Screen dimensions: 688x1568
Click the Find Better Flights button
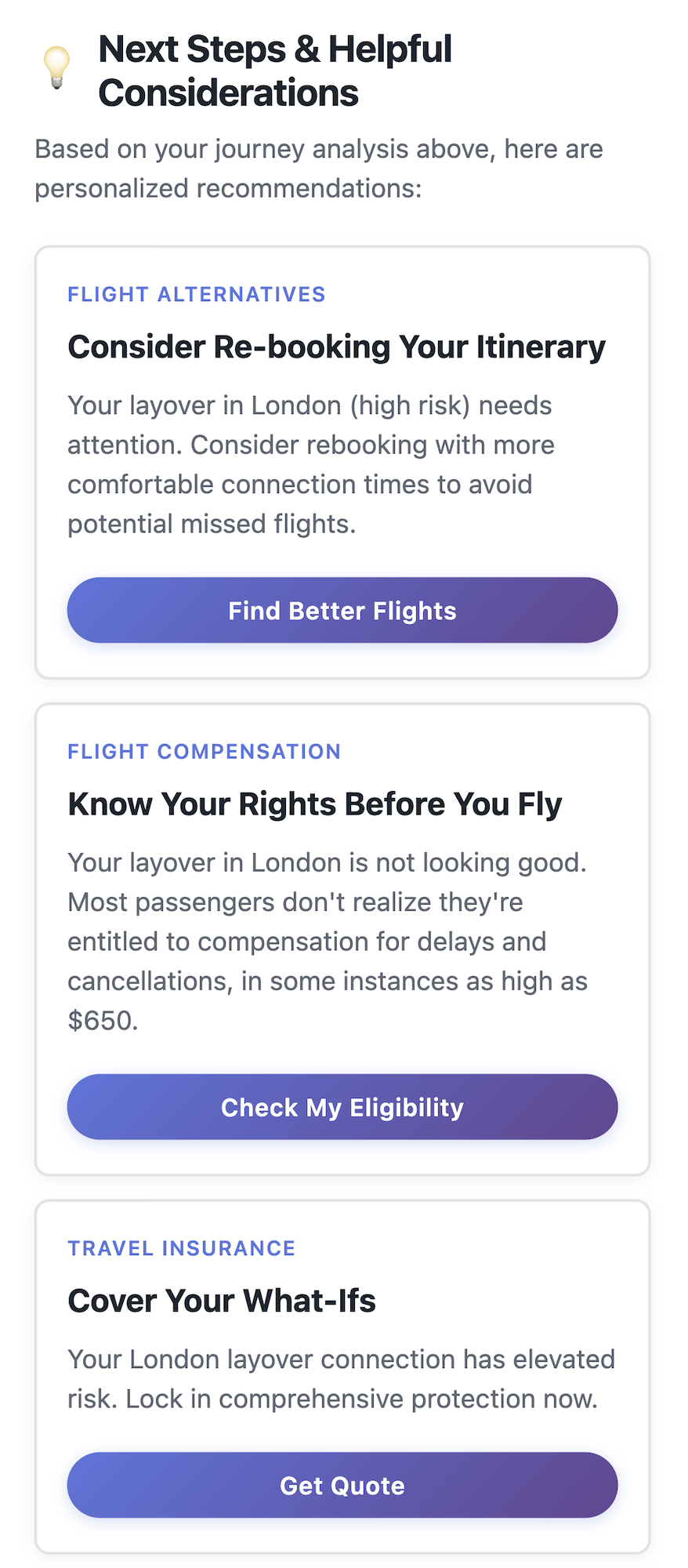tap(342, 611)
